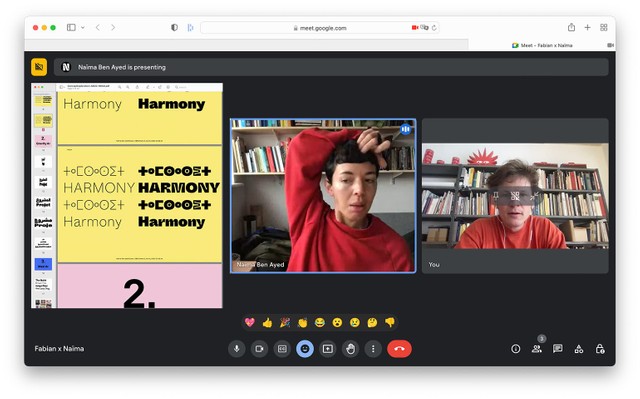Viewport: 640px width, 399px height.
Task: Open more options three-dot menu
Action: click(x=373, y=349)
